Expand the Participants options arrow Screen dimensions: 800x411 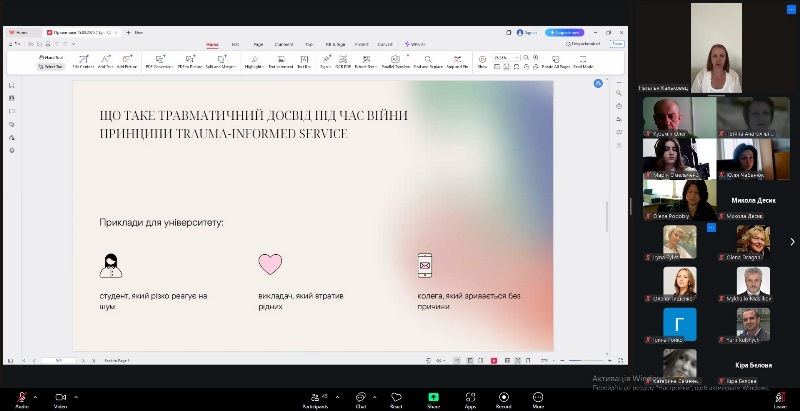[x=337, y=396]
